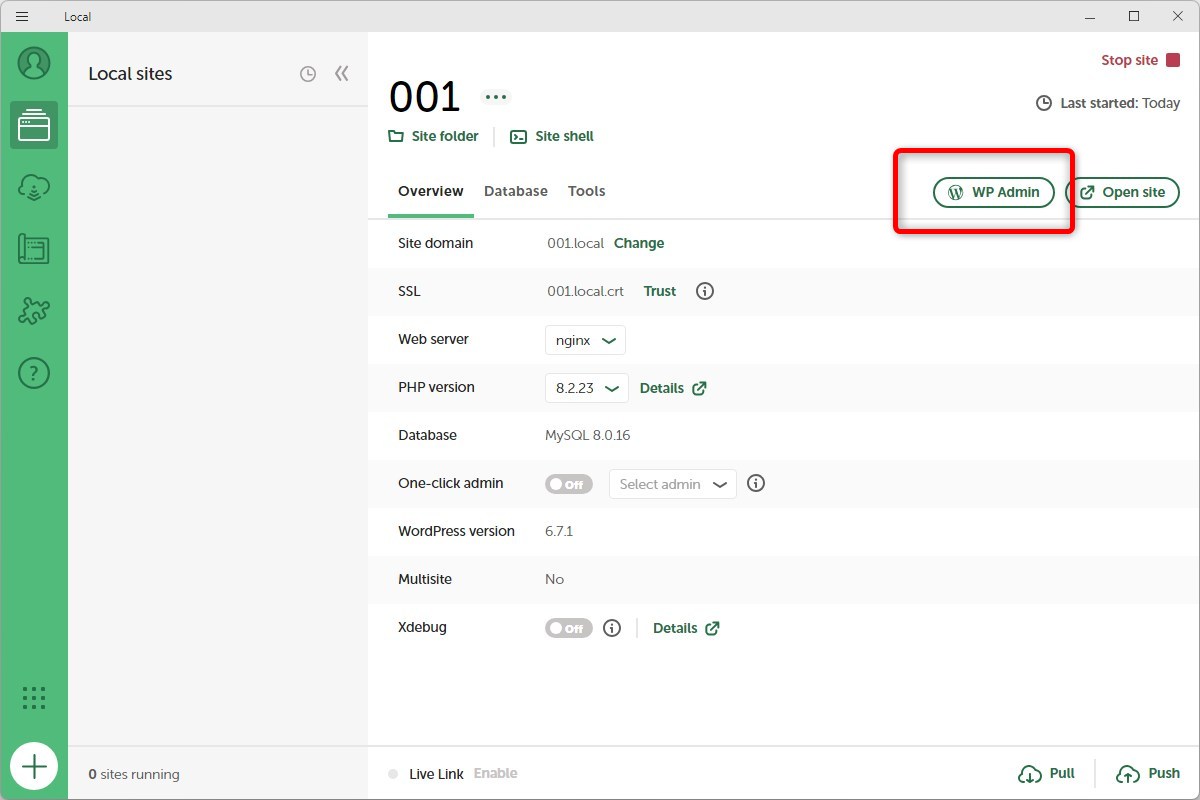Open the user account avatar icon
This screenshot has height=800, width=1200.
[34, 63]
